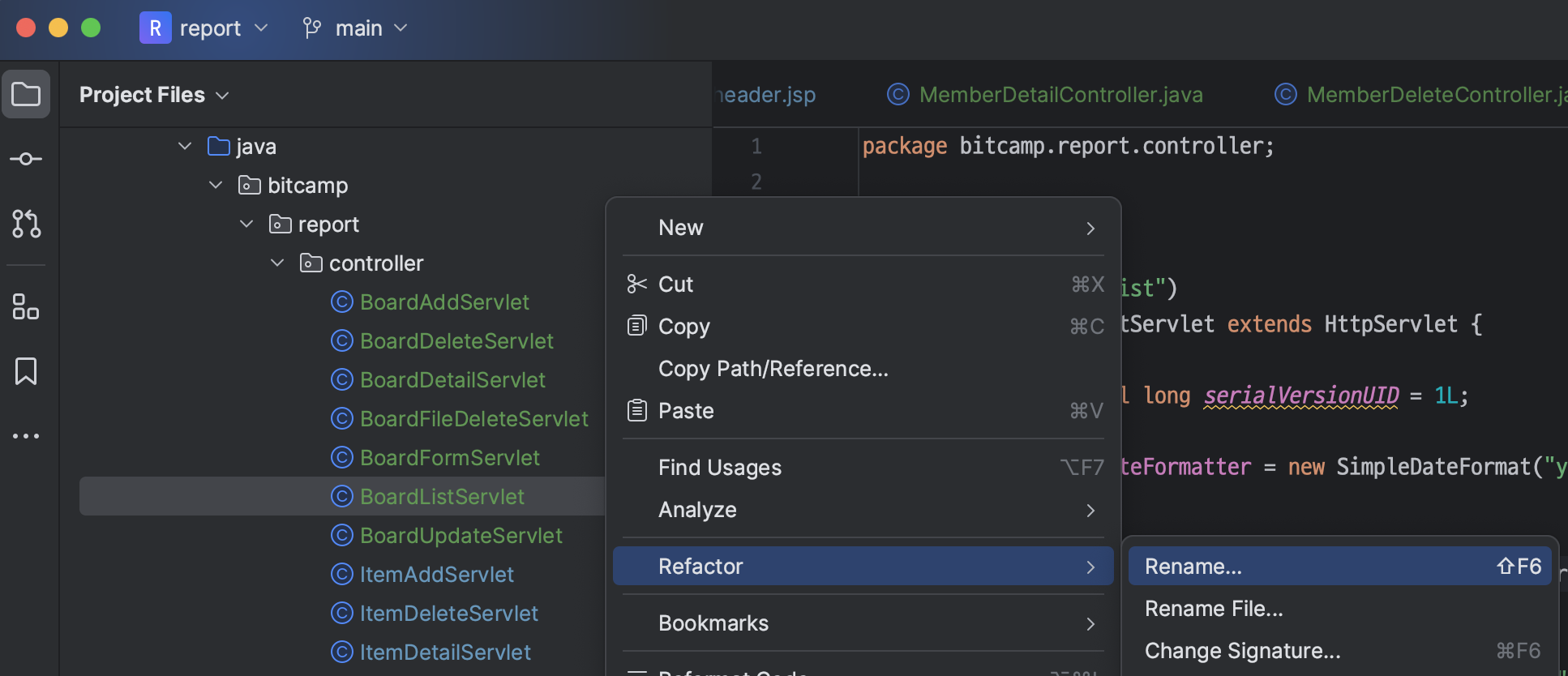Choose Change Signature... in the submenu
Image resolution: width=1568 pixels, height=676 pixels.
1340,651
